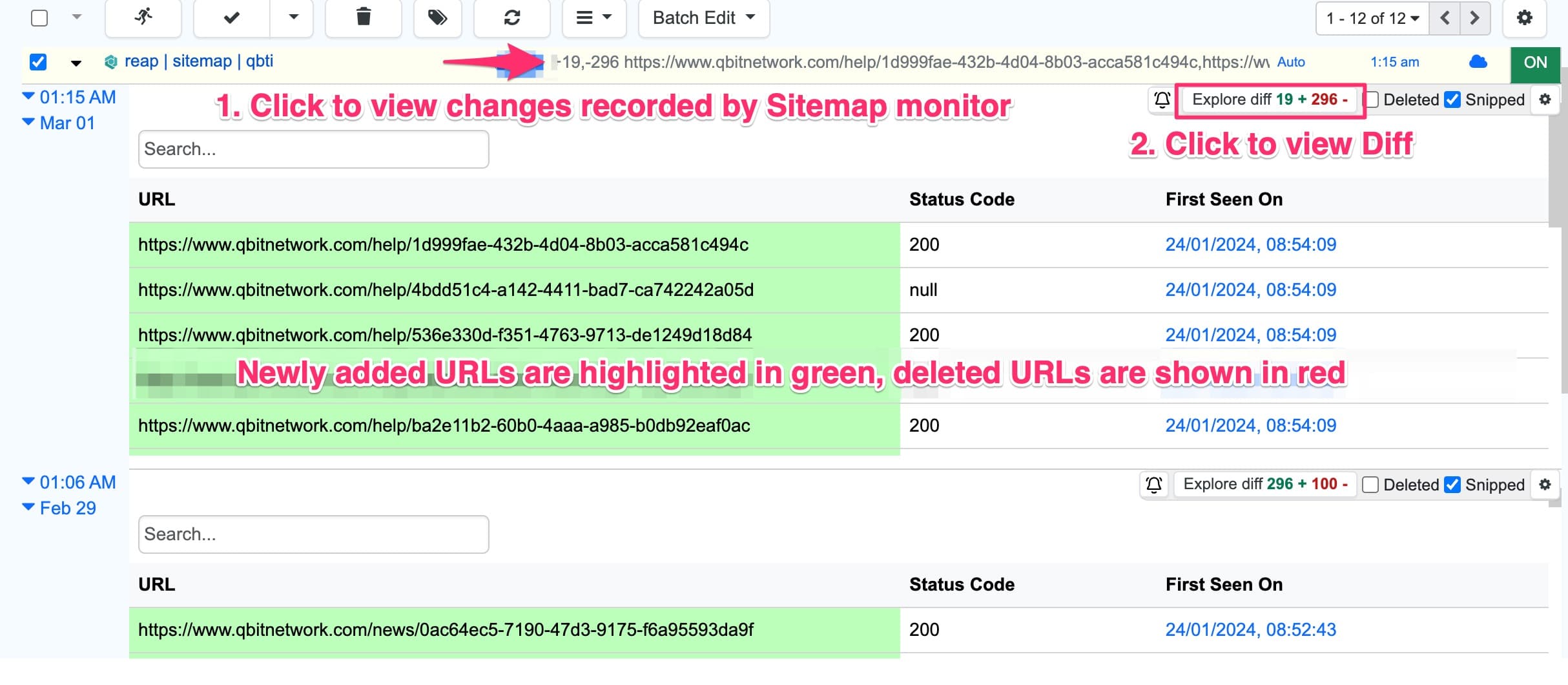
Task: Enable the Deleted checkbox in the Mar 01 section
Action: pos(1372,100)
